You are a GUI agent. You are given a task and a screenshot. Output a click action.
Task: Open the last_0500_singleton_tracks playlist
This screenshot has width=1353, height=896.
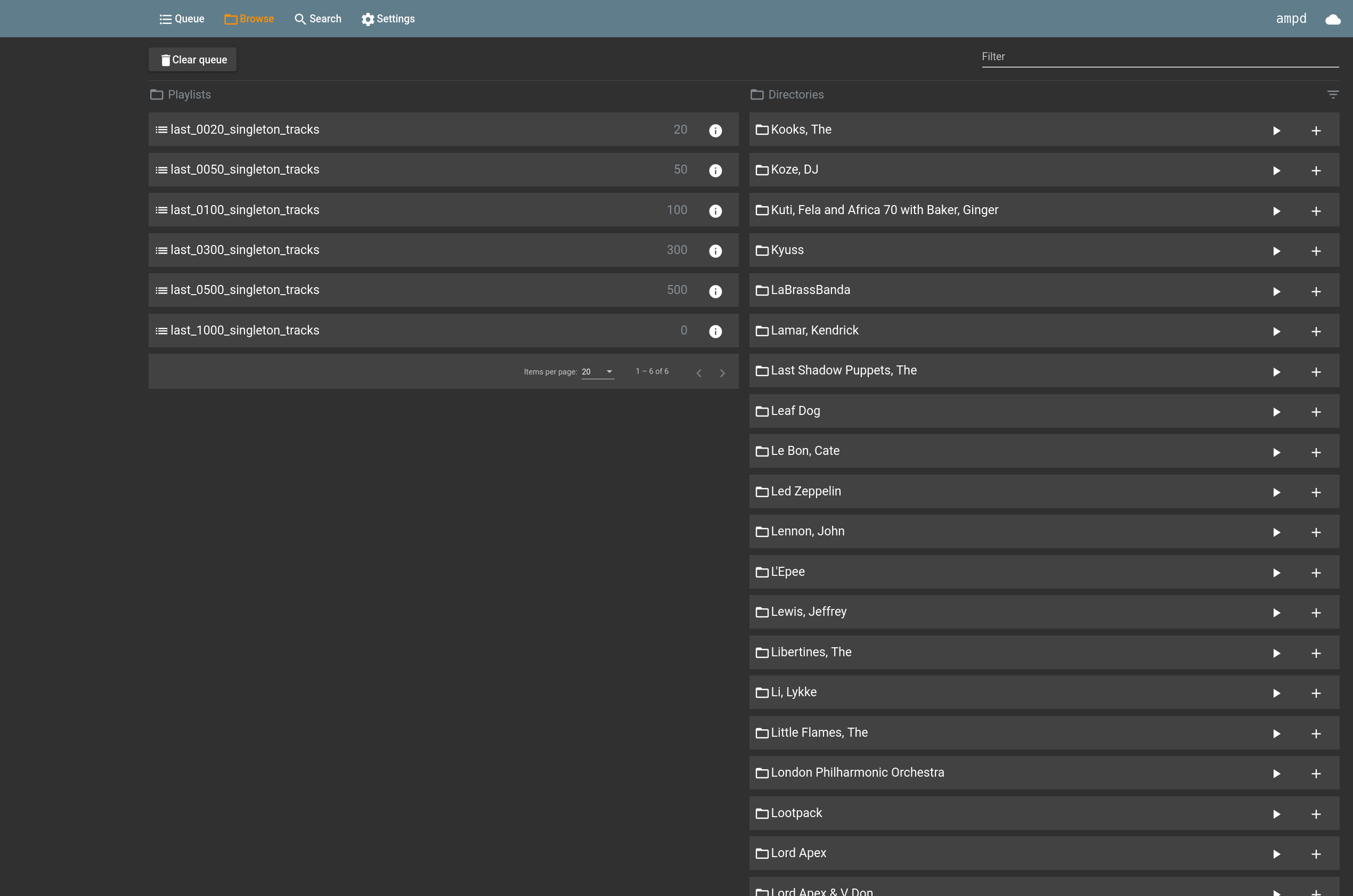[x=443, y=290]
